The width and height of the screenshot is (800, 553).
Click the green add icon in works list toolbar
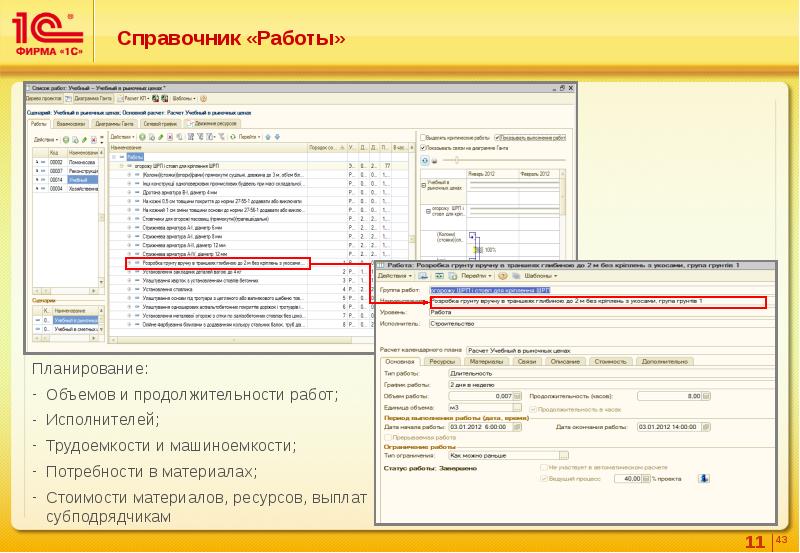[143, 137]
